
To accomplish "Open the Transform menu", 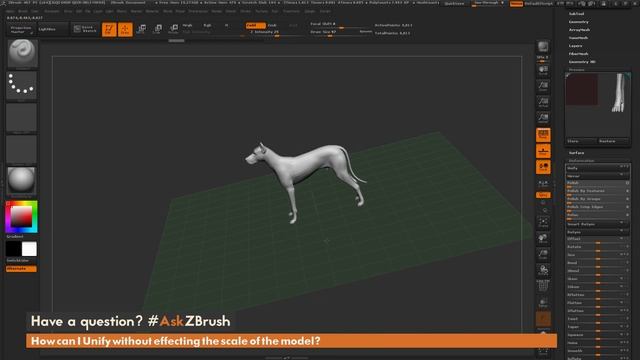I will [291, 11].
